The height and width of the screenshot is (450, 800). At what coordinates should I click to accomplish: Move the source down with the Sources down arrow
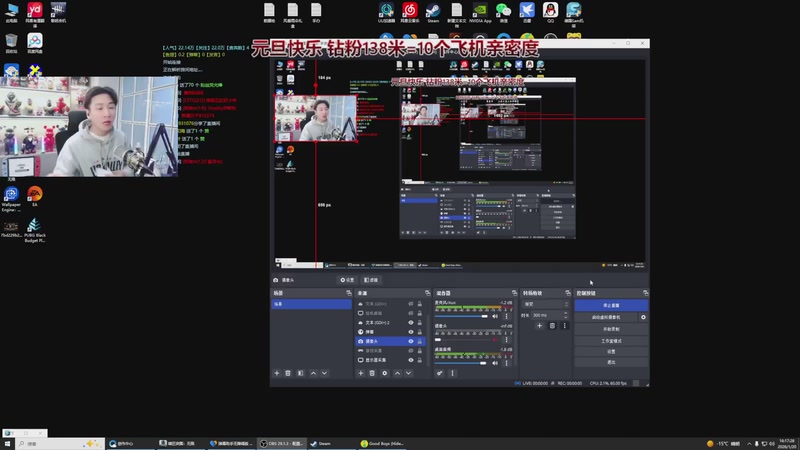409,373
